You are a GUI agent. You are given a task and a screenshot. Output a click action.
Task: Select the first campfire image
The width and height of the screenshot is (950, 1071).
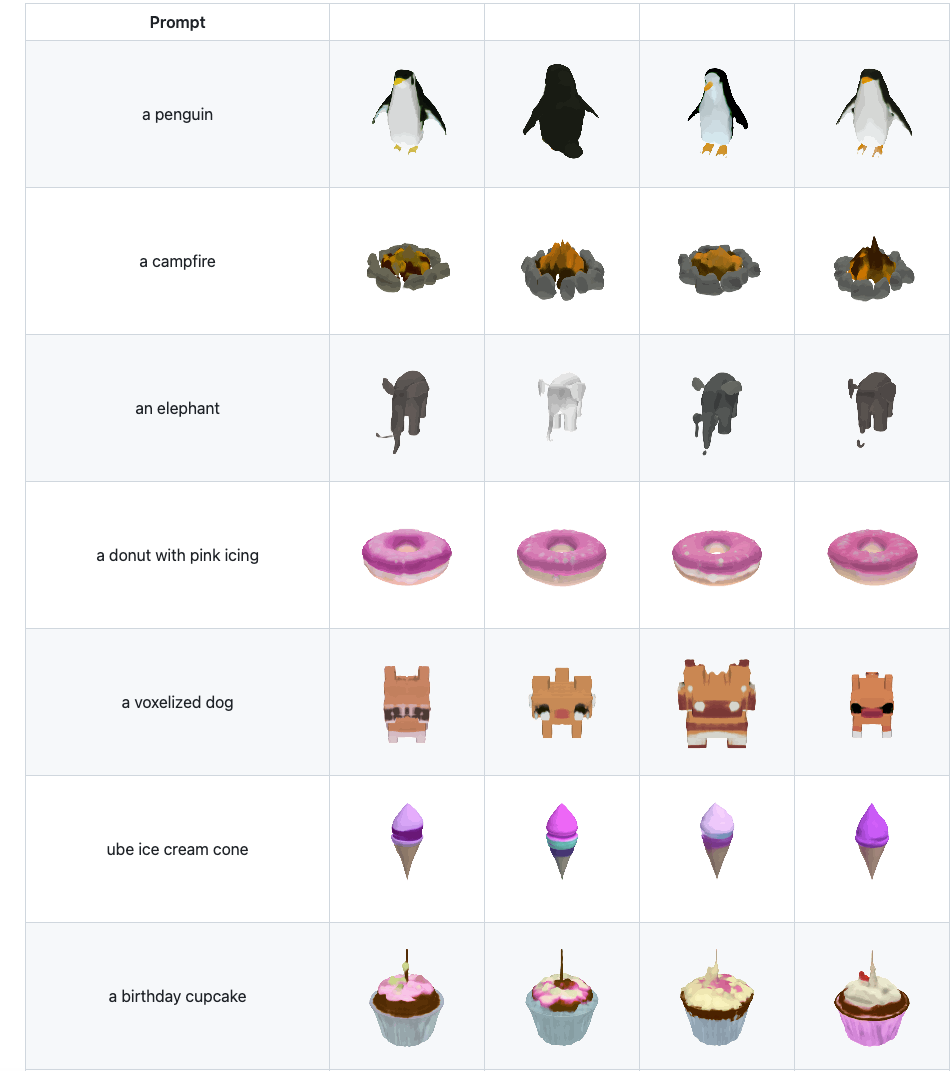(x=408, y=268)
